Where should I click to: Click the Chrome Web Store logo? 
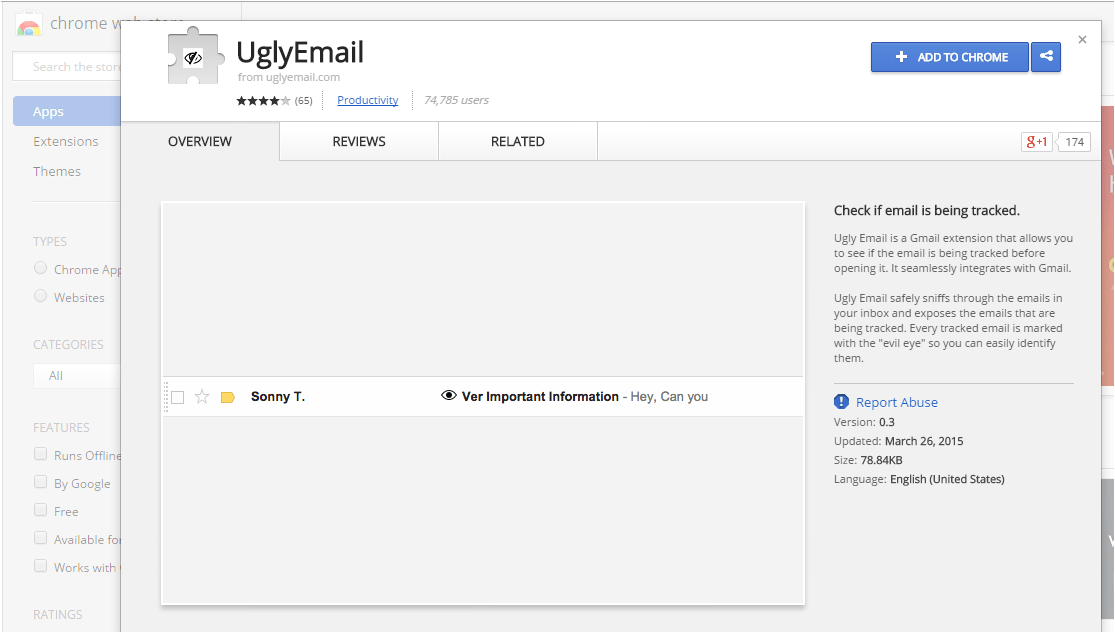coord(29,25)
